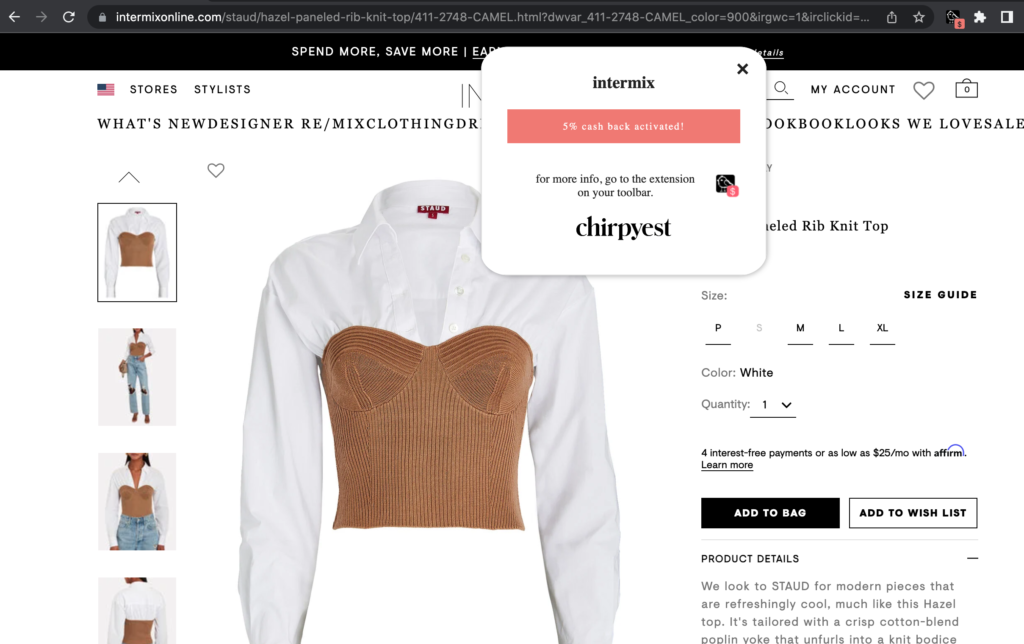
Task: Open the Chirpyest extension icon in the browser toolbar
Action: [954, 18]
